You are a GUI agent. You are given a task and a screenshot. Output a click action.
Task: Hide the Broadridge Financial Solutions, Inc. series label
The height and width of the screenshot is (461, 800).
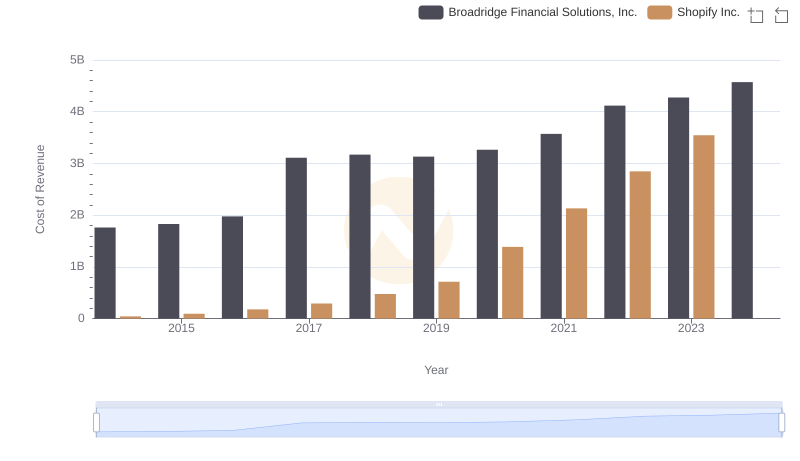click(x=542, y=12)
